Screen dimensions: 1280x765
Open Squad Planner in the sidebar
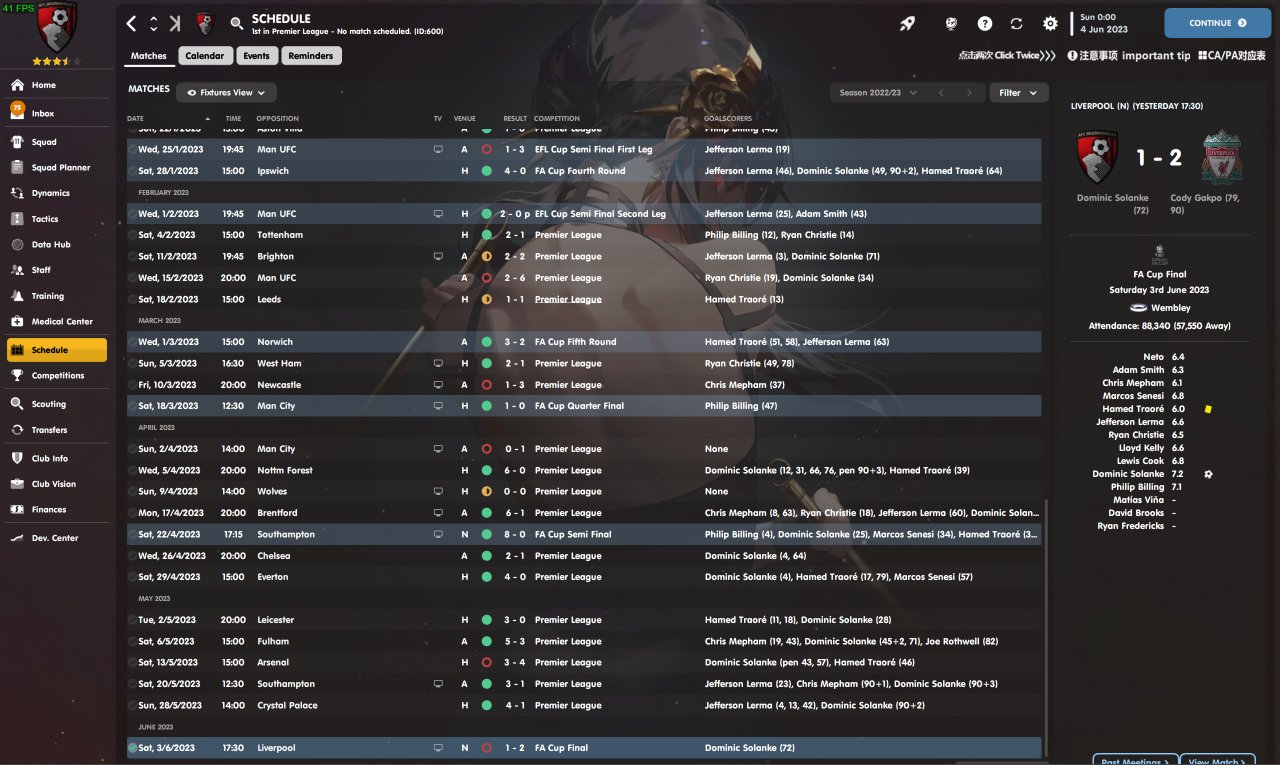57,168
